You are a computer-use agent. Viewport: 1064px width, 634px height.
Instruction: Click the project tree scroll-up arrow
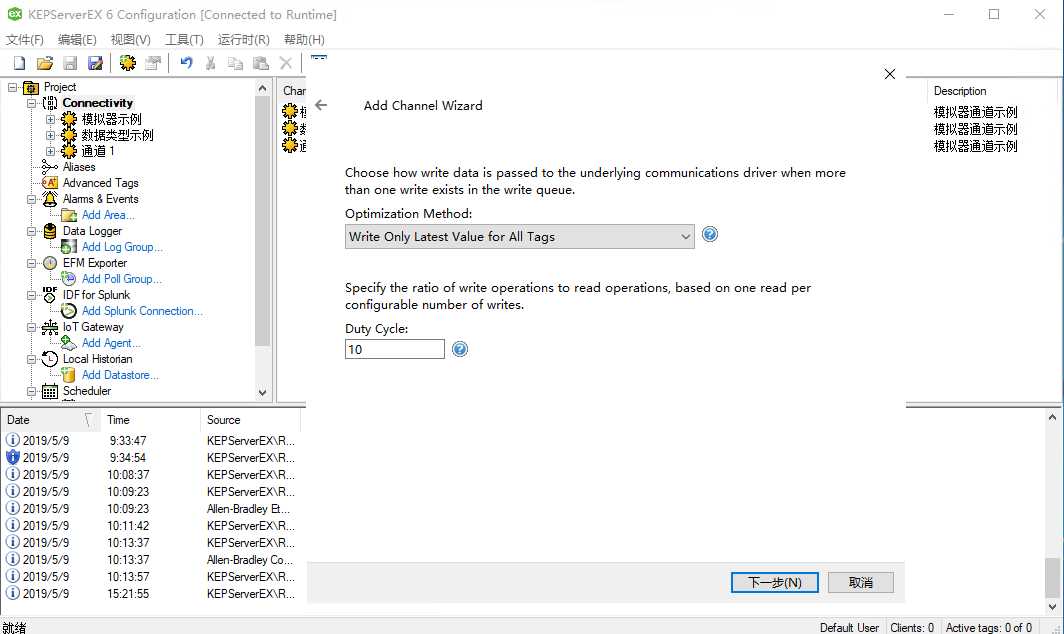tap(263, 88)
